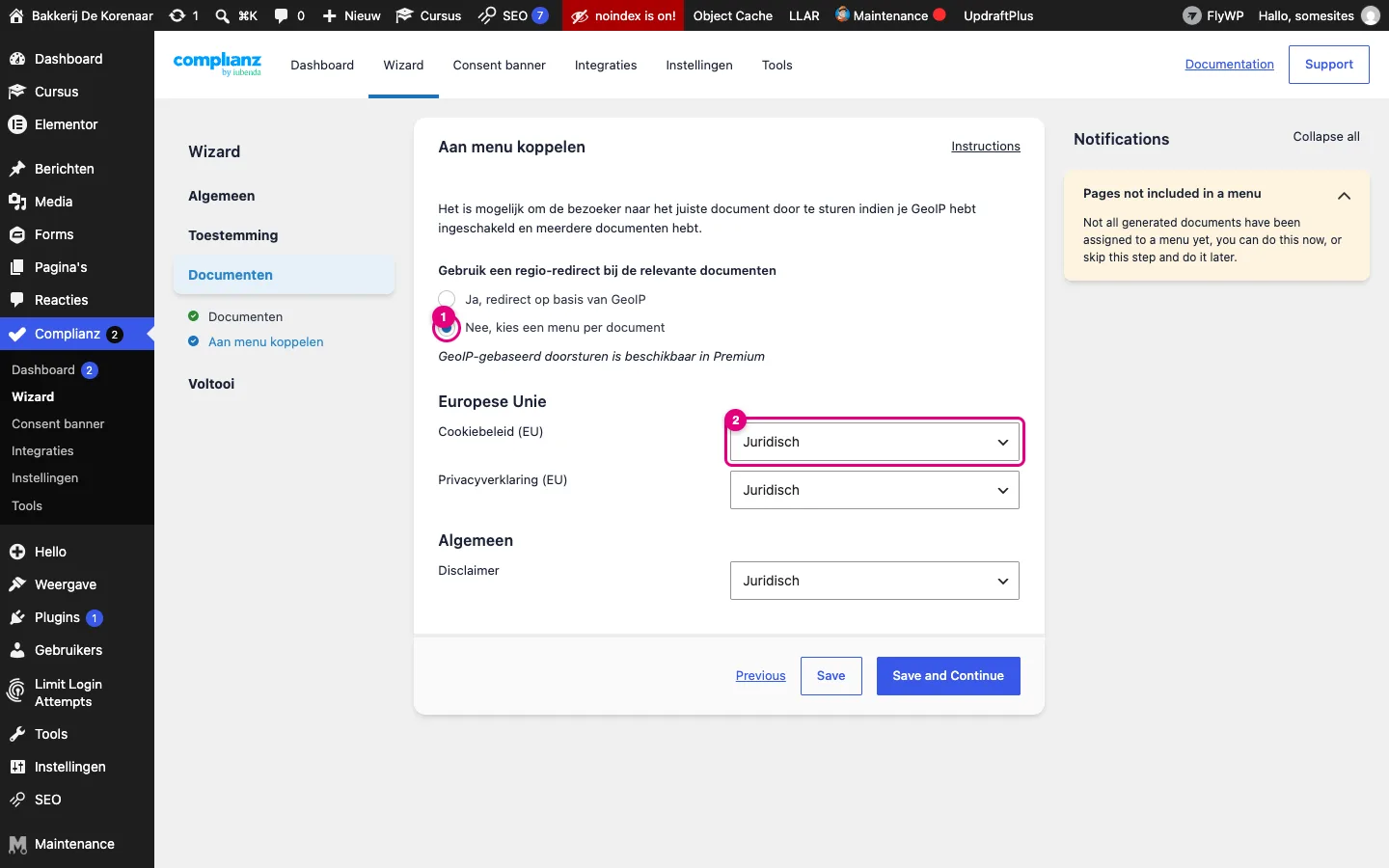Image resolution: width=1389 pixels, height=868 pixels.
Task: Click the Support button
Action: click(x=1328, y=65)
